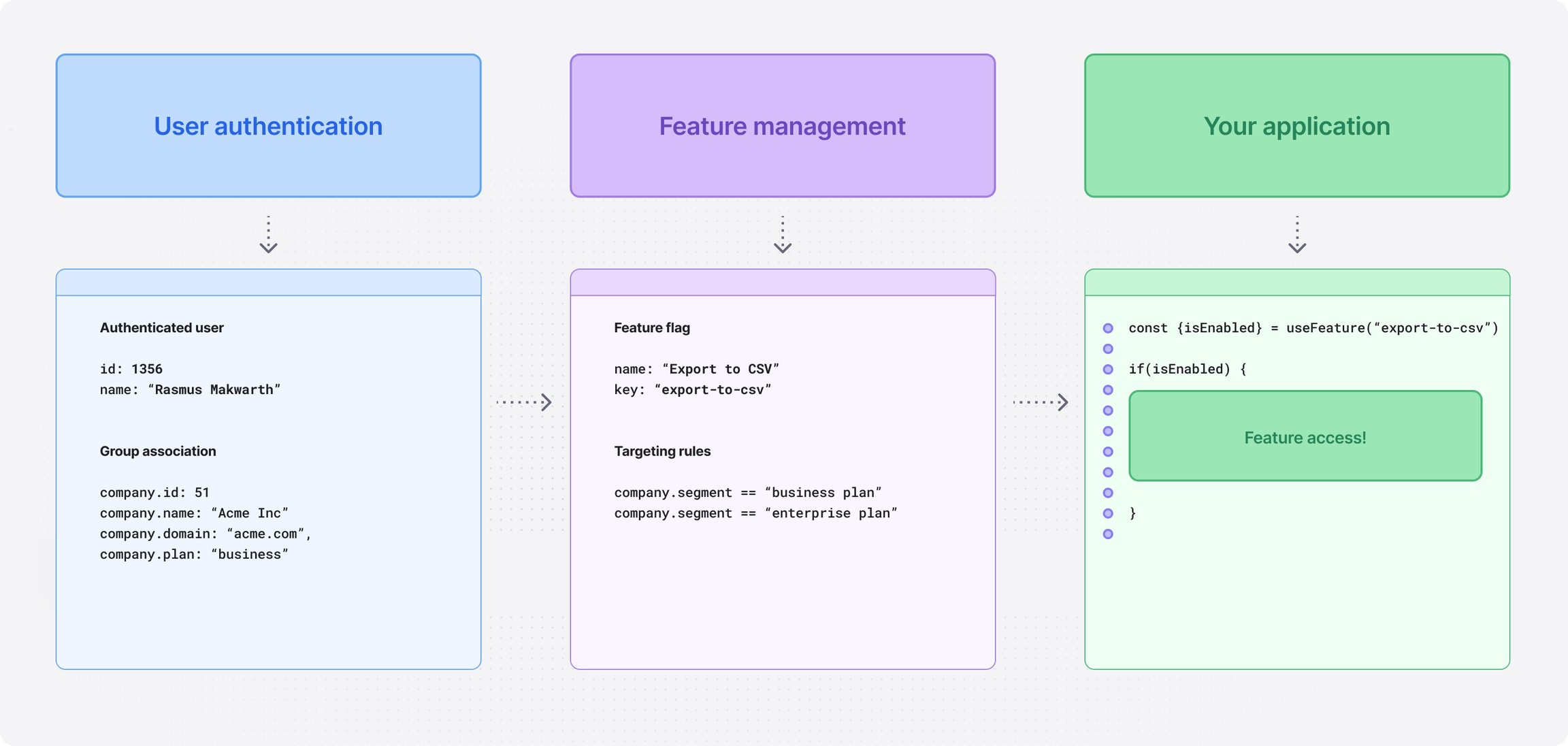
Task: Click the Your application header box
Action: point(1296,126)
